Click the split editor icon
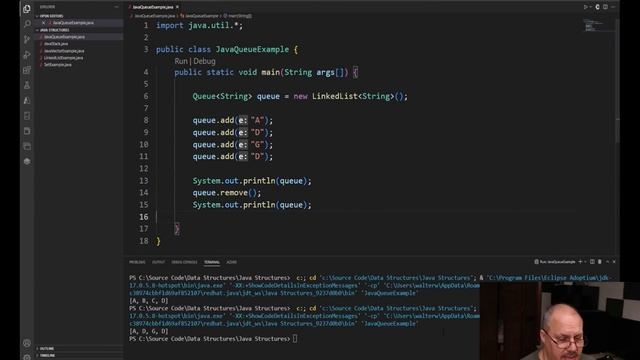 [x=605, y=7]
